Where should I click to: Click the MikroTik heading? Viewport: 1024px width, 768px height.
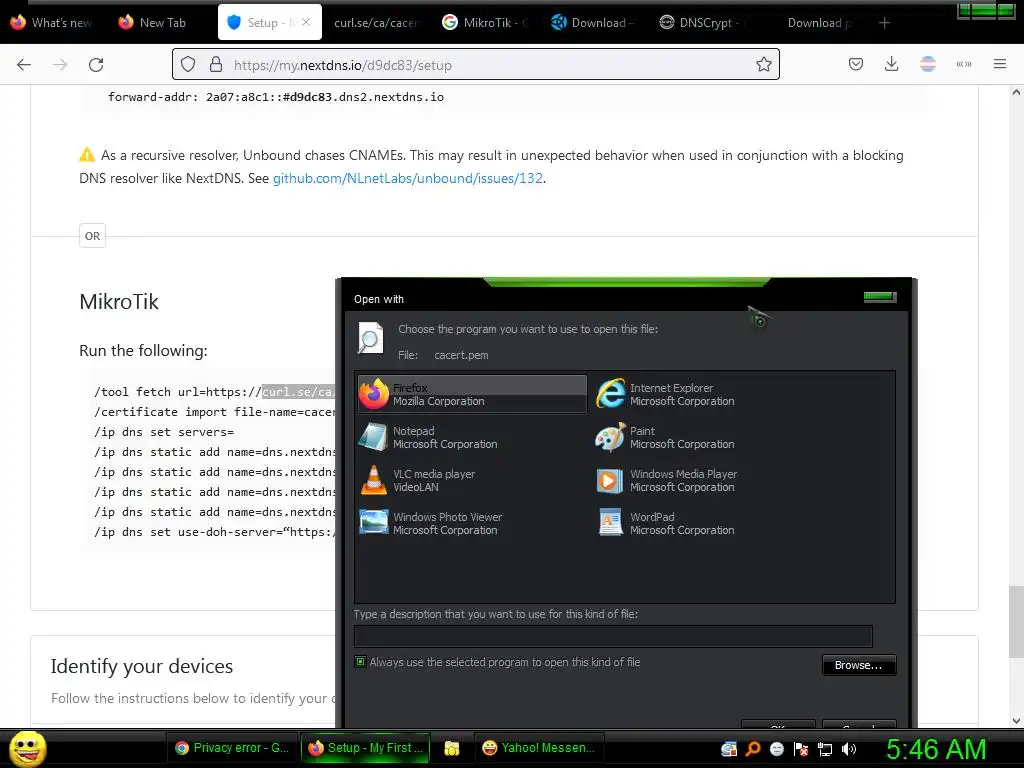(x=119, y=302)
